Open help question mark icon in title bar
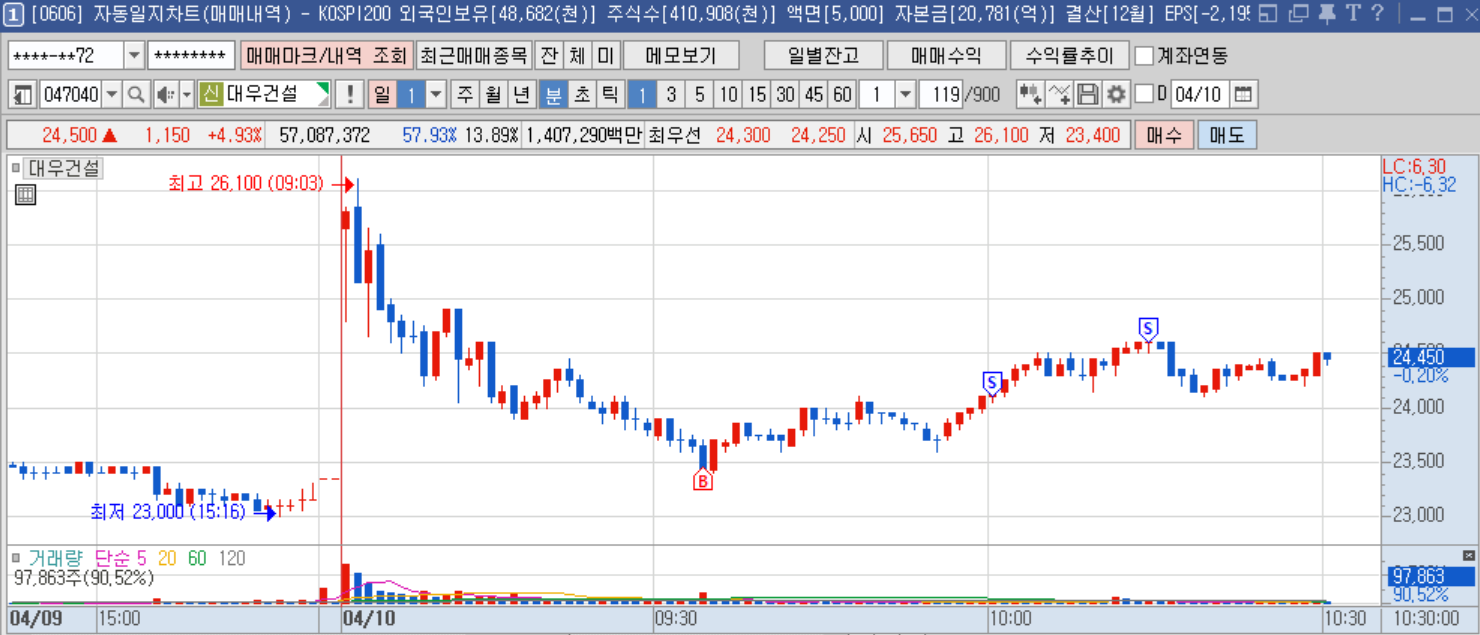 1377,13
